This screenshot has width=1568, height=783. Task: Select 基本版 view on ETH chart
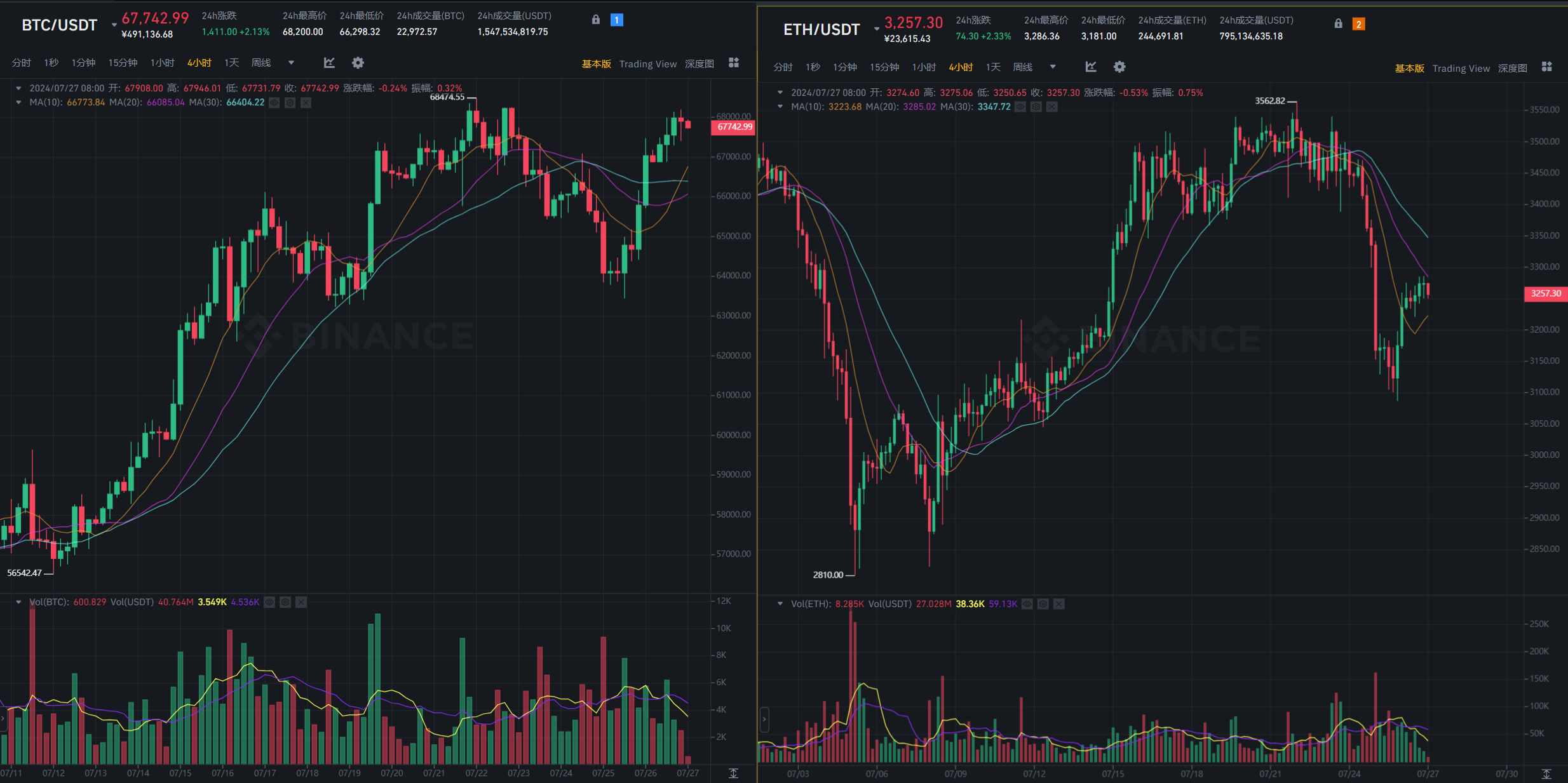coord(1410,69)
